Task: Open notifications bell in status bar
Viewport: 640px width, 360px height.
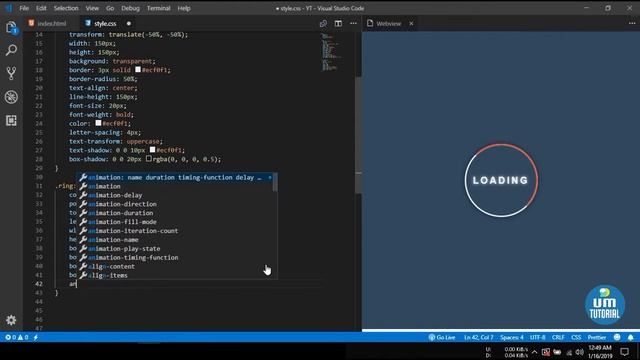Action: 631,338
